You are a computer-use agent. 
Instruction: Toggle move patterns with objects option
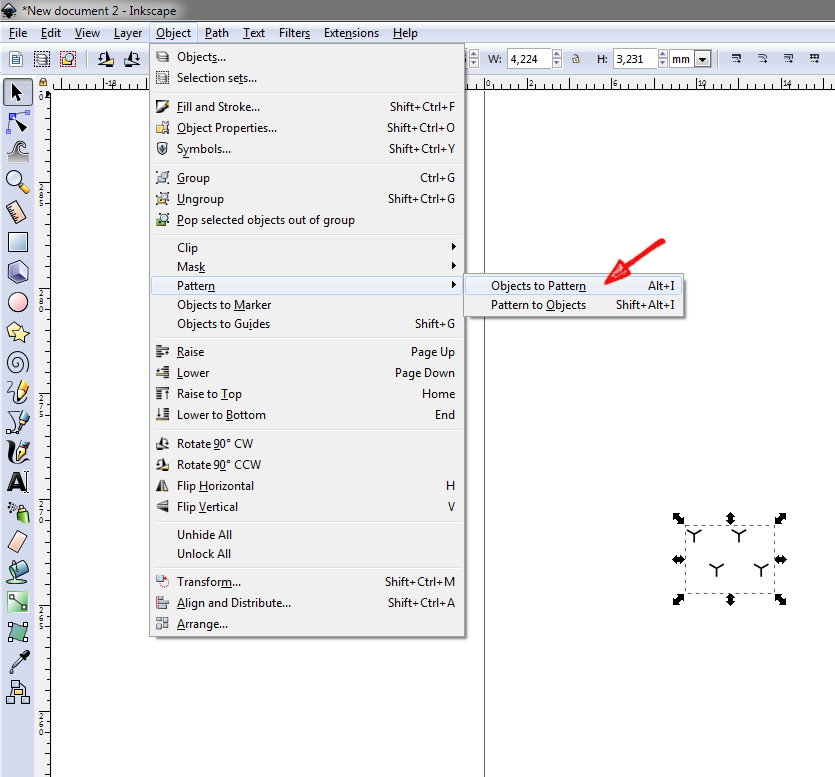814,59
